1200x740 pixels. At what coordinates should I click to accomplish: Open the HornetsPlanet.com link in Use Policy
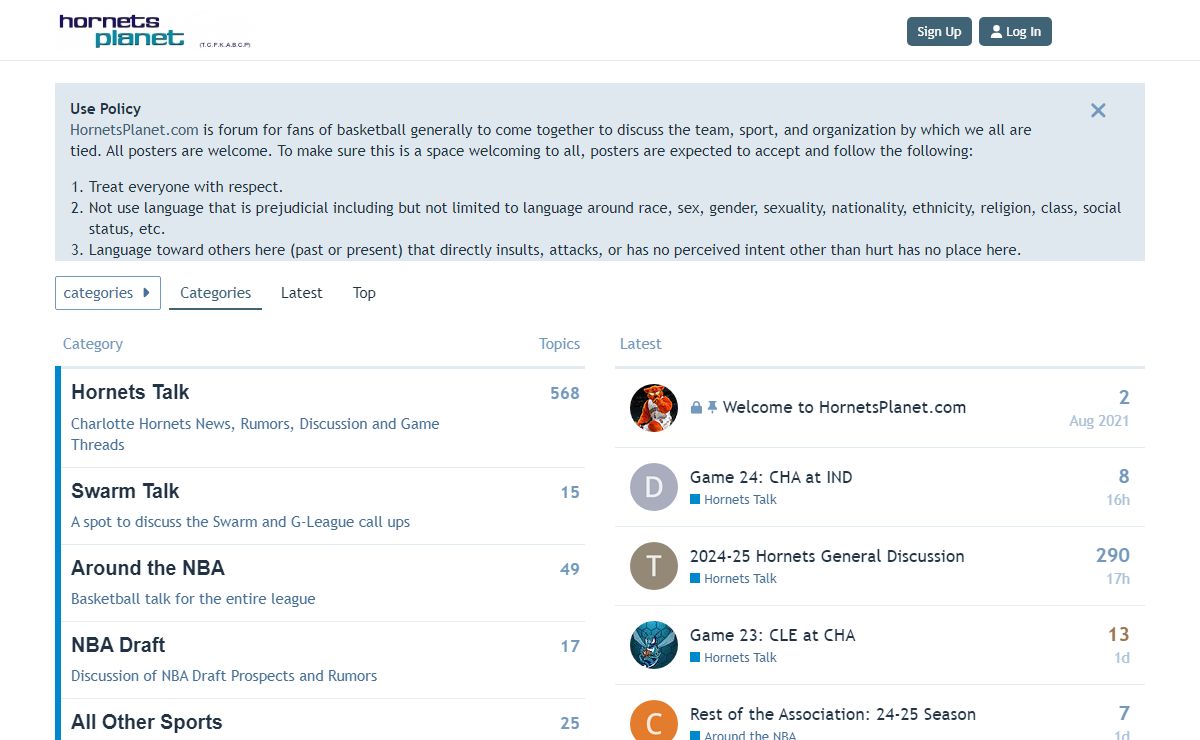tap(134, 130)
